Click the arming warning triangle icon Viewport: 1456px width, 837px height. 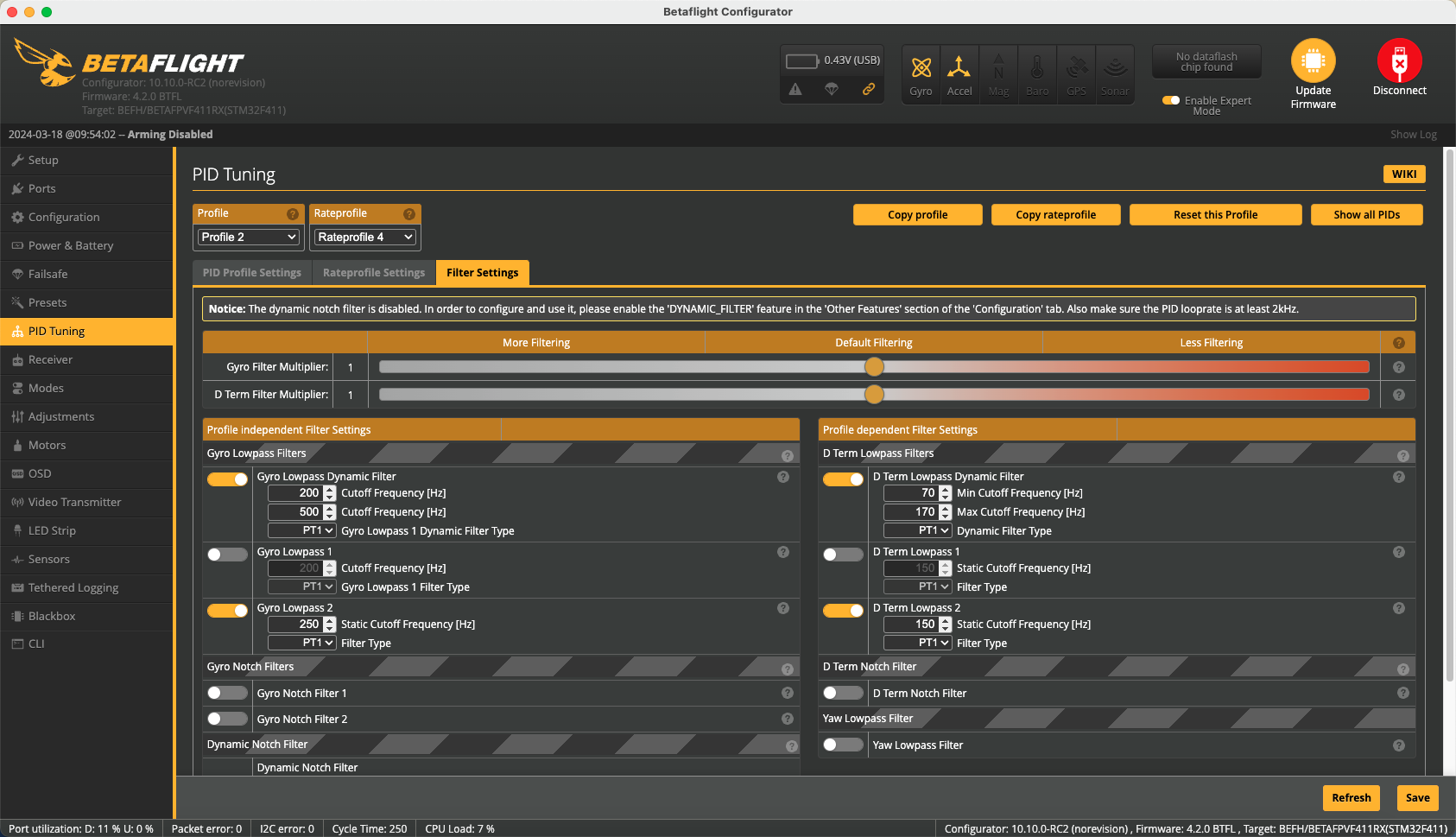[795, 89]
